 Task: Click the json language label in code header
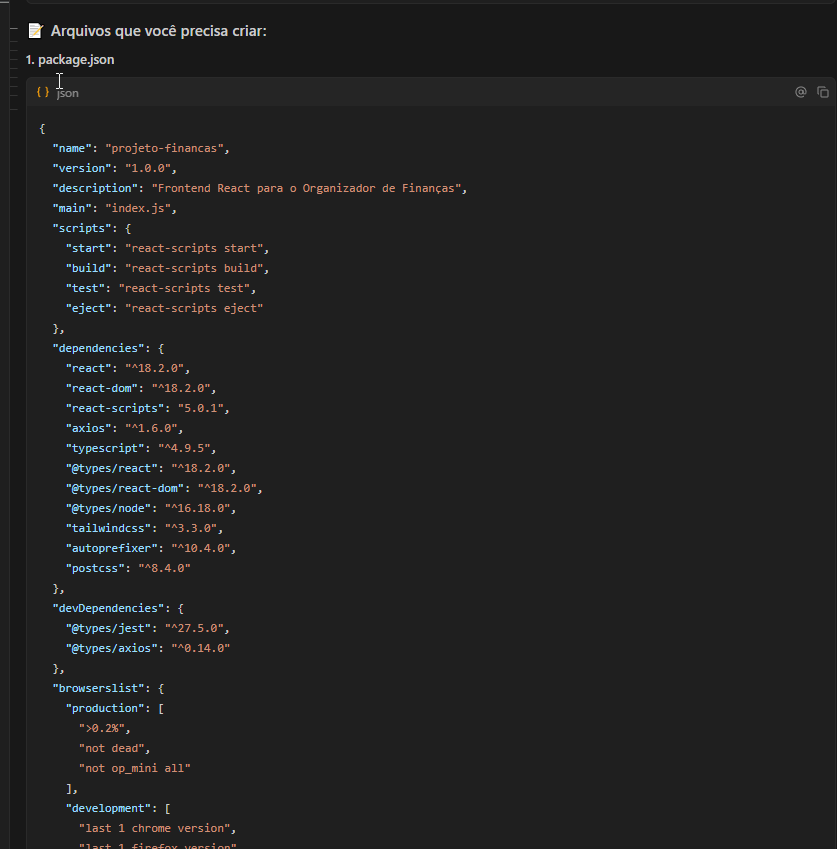(67, 92)
